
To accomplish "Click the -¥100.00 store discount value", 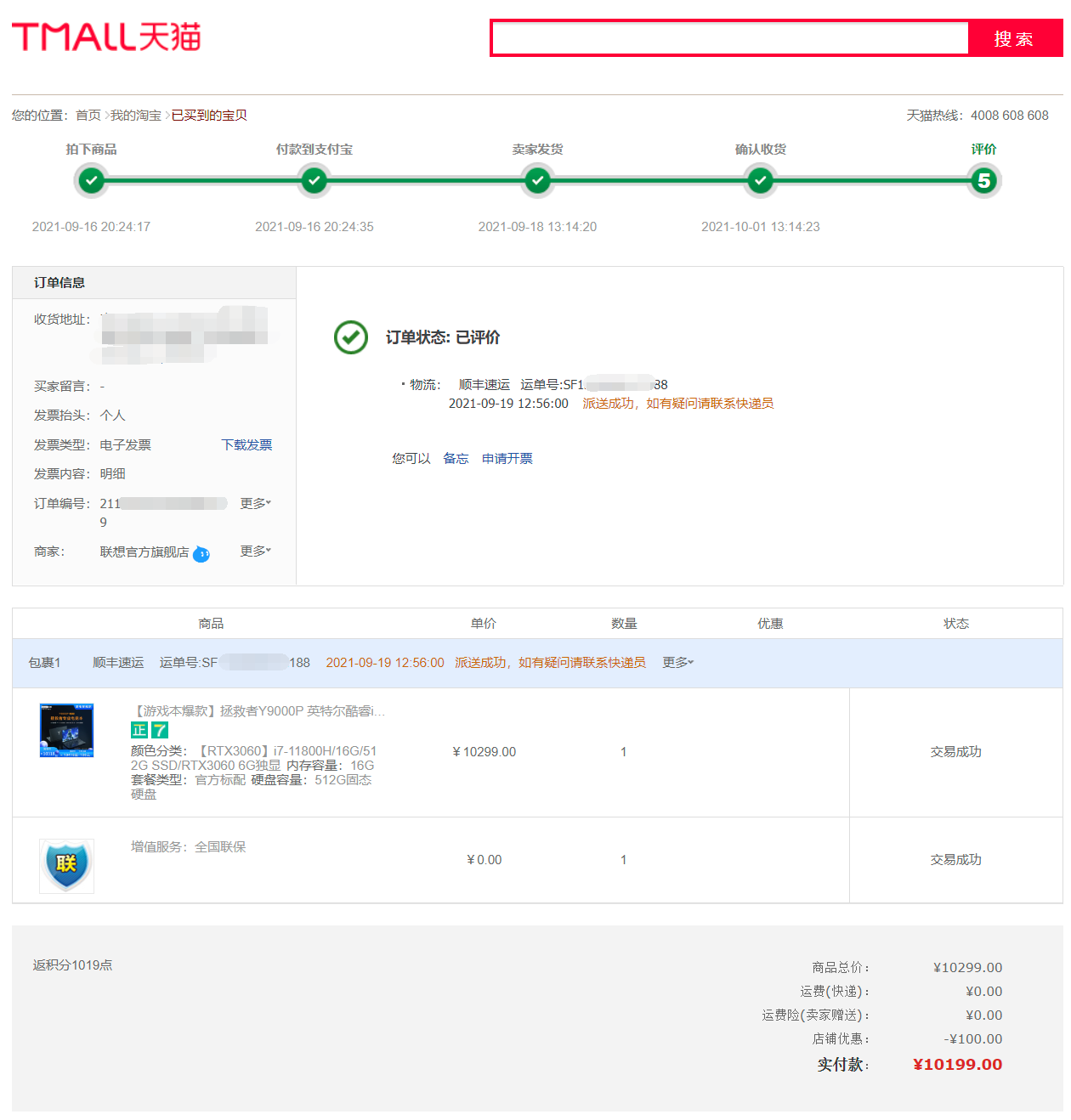I will (x=973, y=1039).
